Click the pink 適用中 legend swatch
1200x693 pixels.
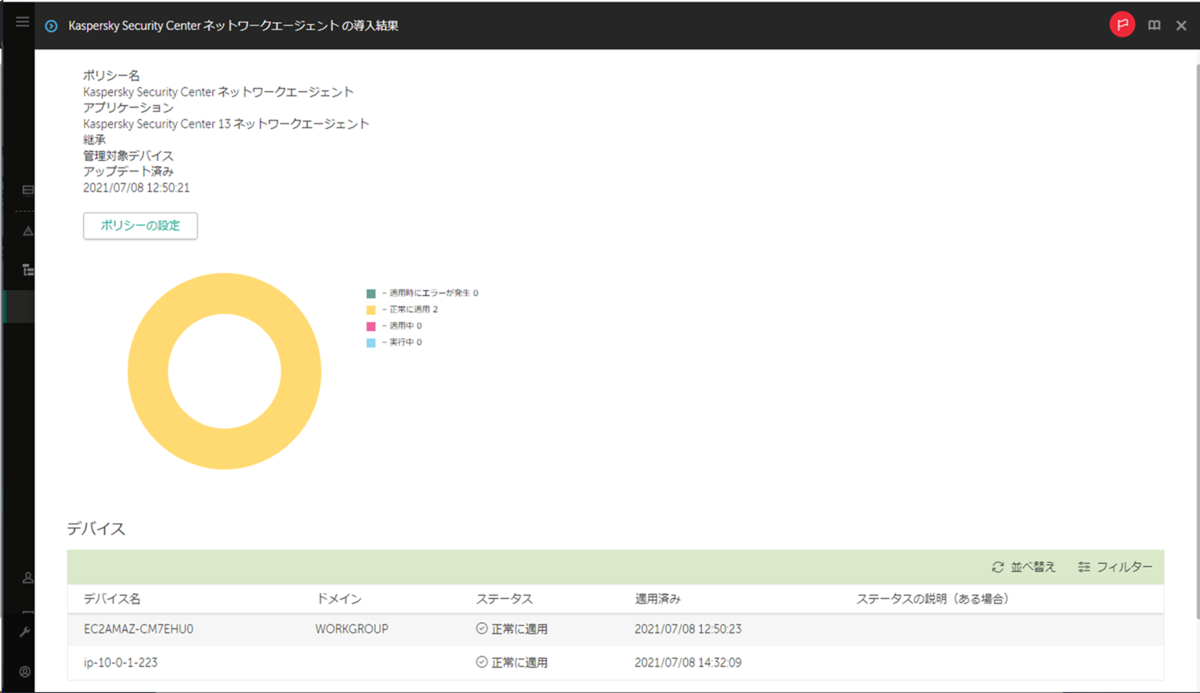370,326
